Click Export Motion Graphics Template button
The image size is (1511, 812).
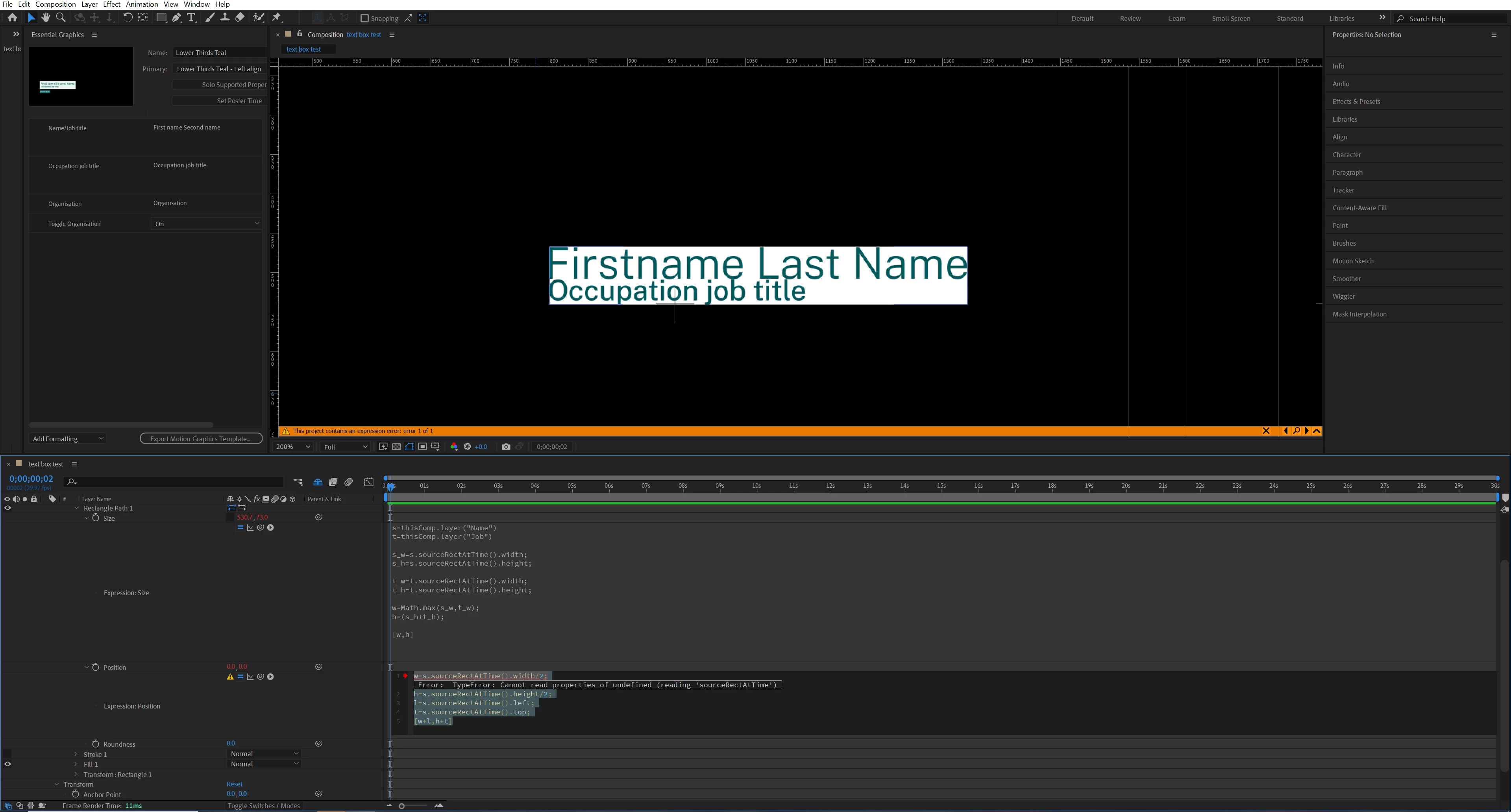(x=201, y=438)
